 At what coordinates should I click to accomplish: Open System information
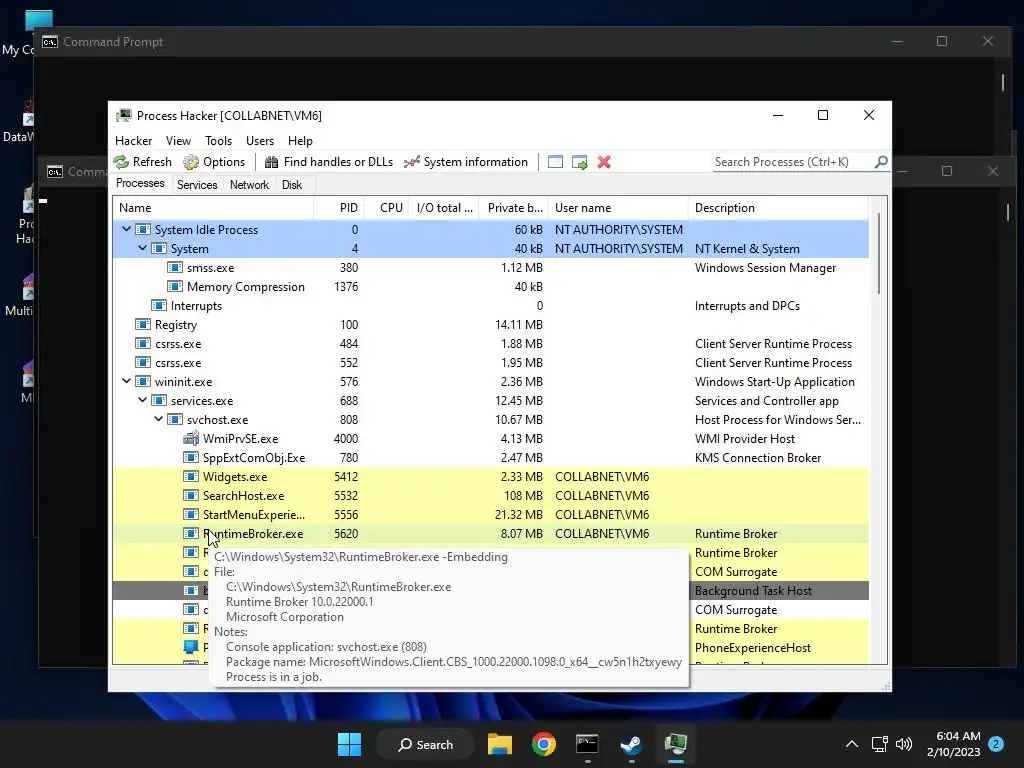pyautogui.click(x=466, y=162)
